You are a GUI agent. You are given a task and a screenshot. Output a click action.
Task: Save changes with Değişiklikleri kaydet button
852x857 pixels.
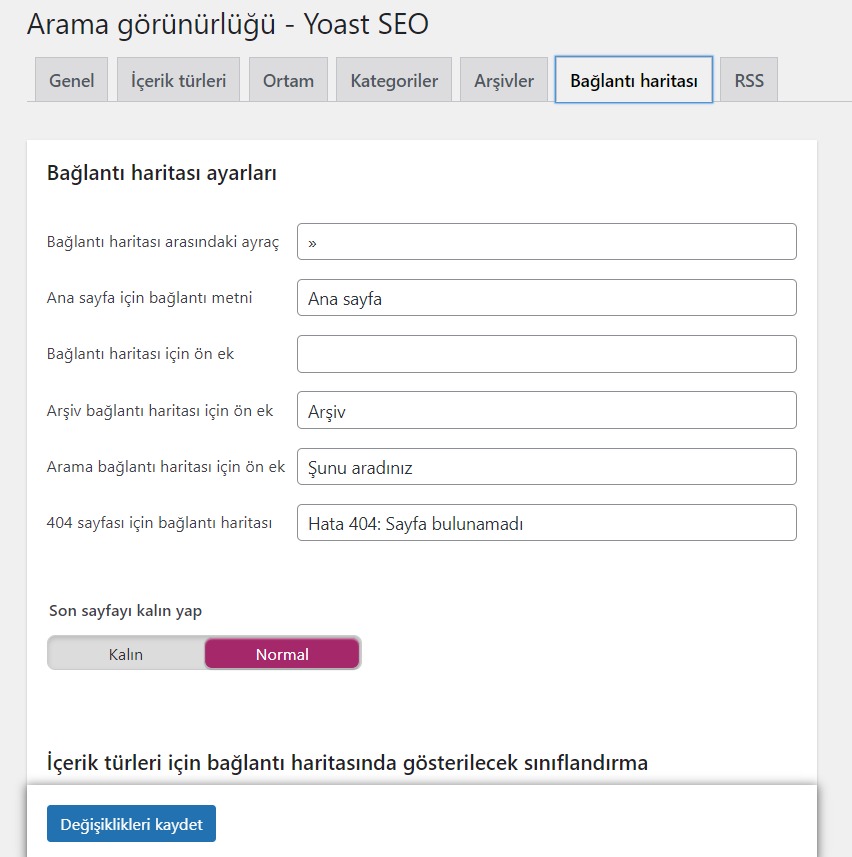(x=131, y=824)
